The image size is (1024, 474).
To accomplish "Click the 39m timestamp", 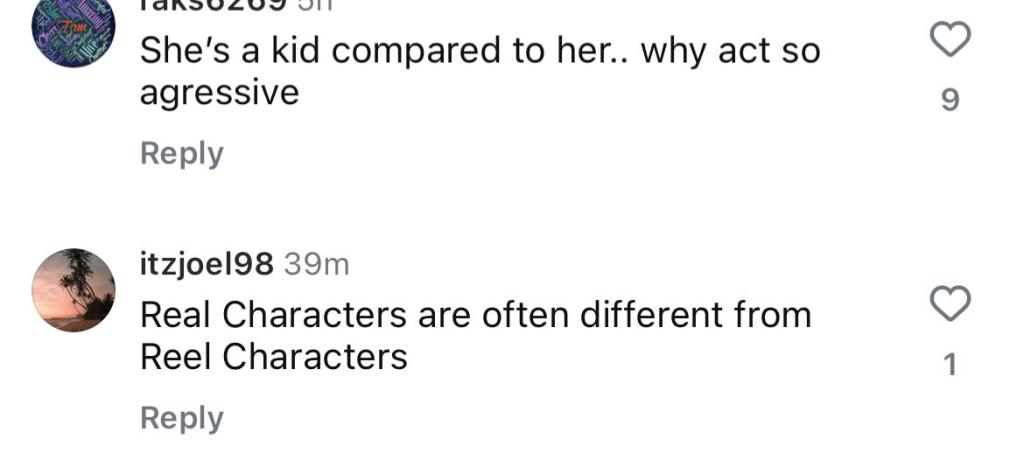I will (x=316, y=264).
